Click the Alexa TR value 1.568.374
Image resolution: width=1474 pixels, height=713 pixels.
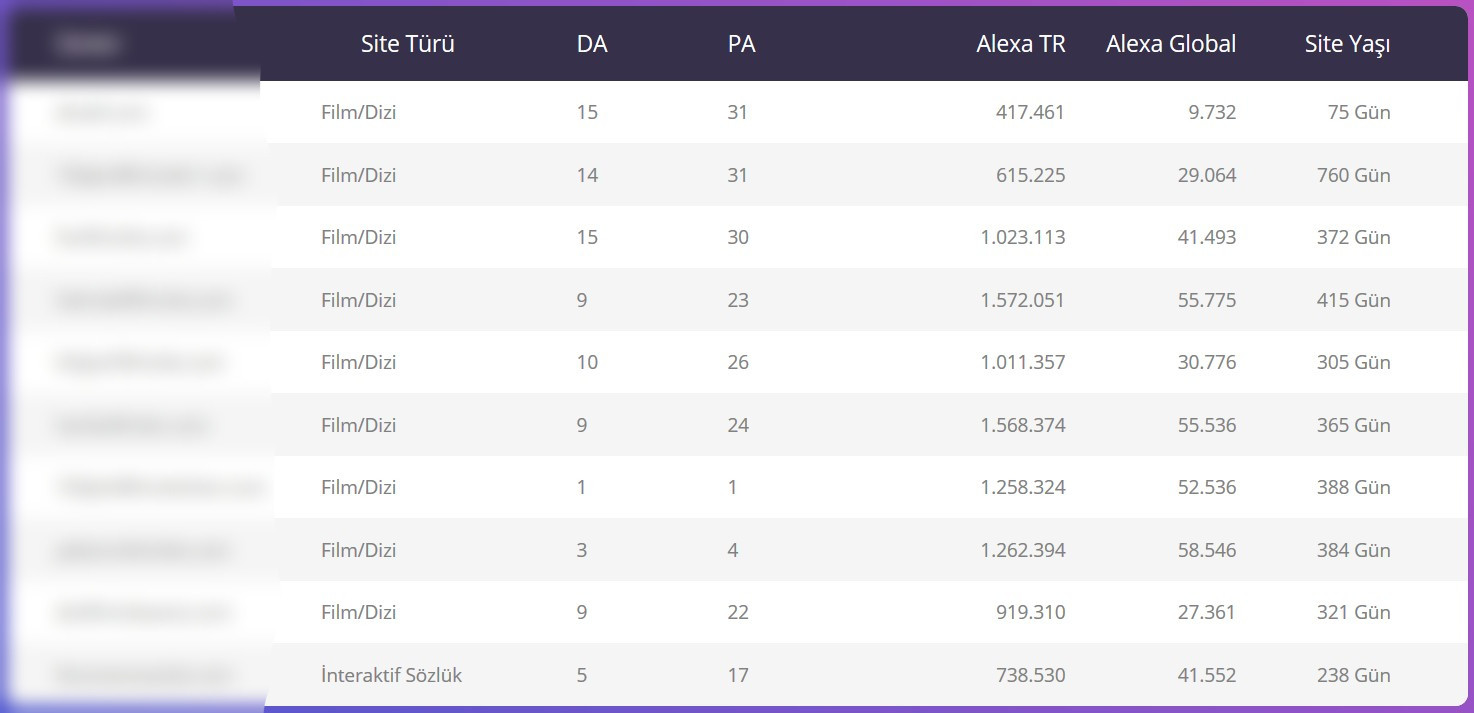[1023, 425]
